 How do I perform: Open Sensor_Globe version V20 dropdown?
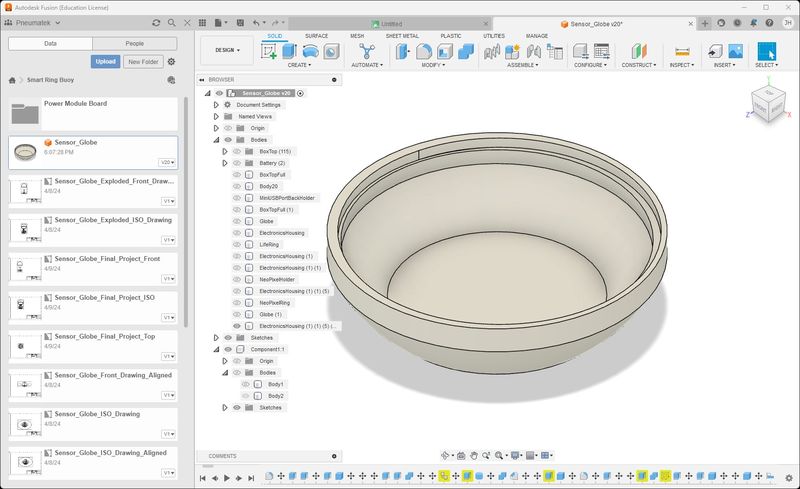coord(168,162)
